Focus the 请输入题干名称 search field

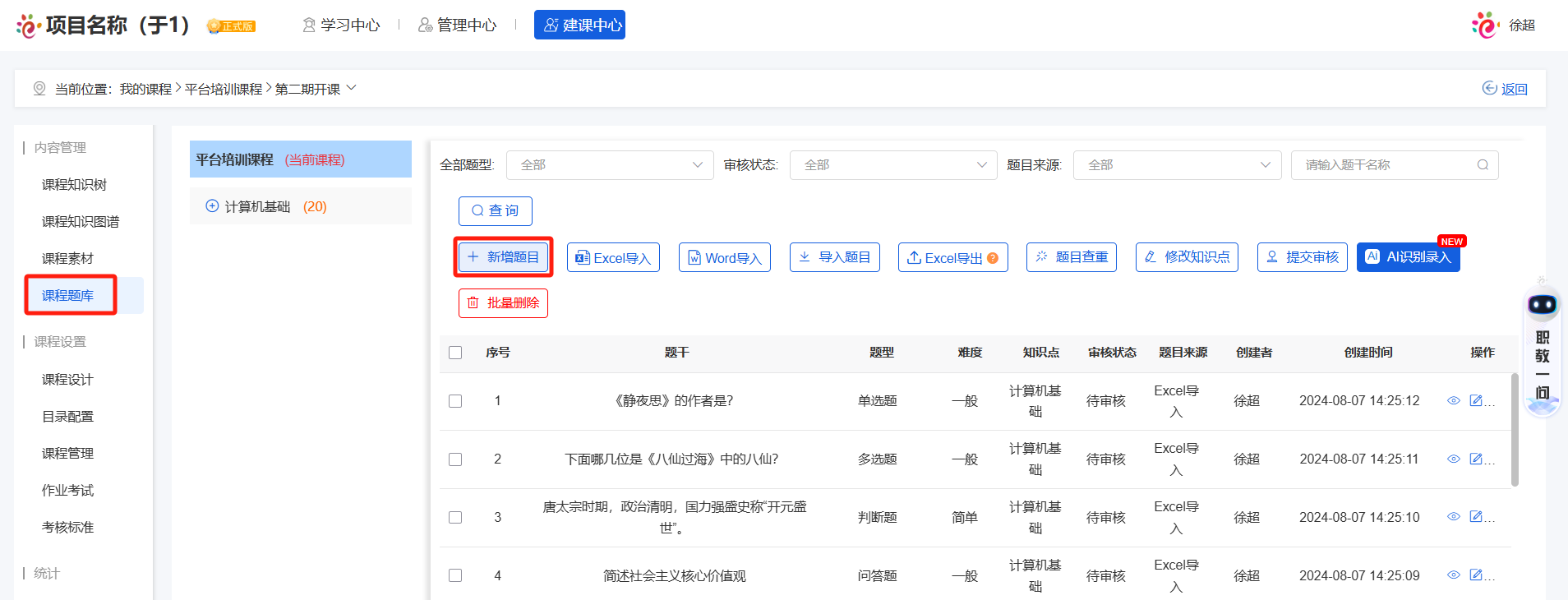coord(1395,165)
